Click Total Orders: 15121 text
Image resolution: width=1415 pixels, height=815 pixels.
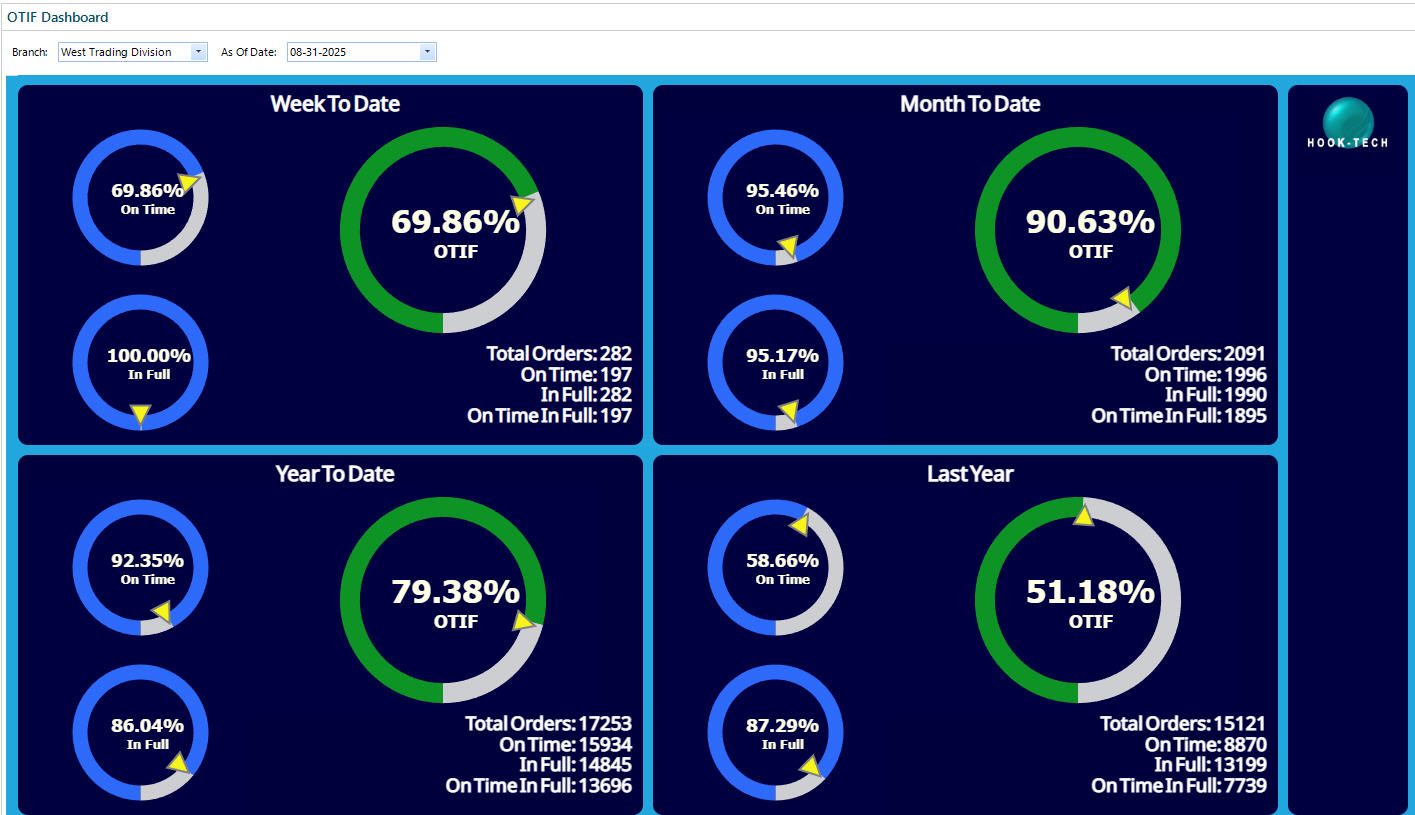point(1183,723)
